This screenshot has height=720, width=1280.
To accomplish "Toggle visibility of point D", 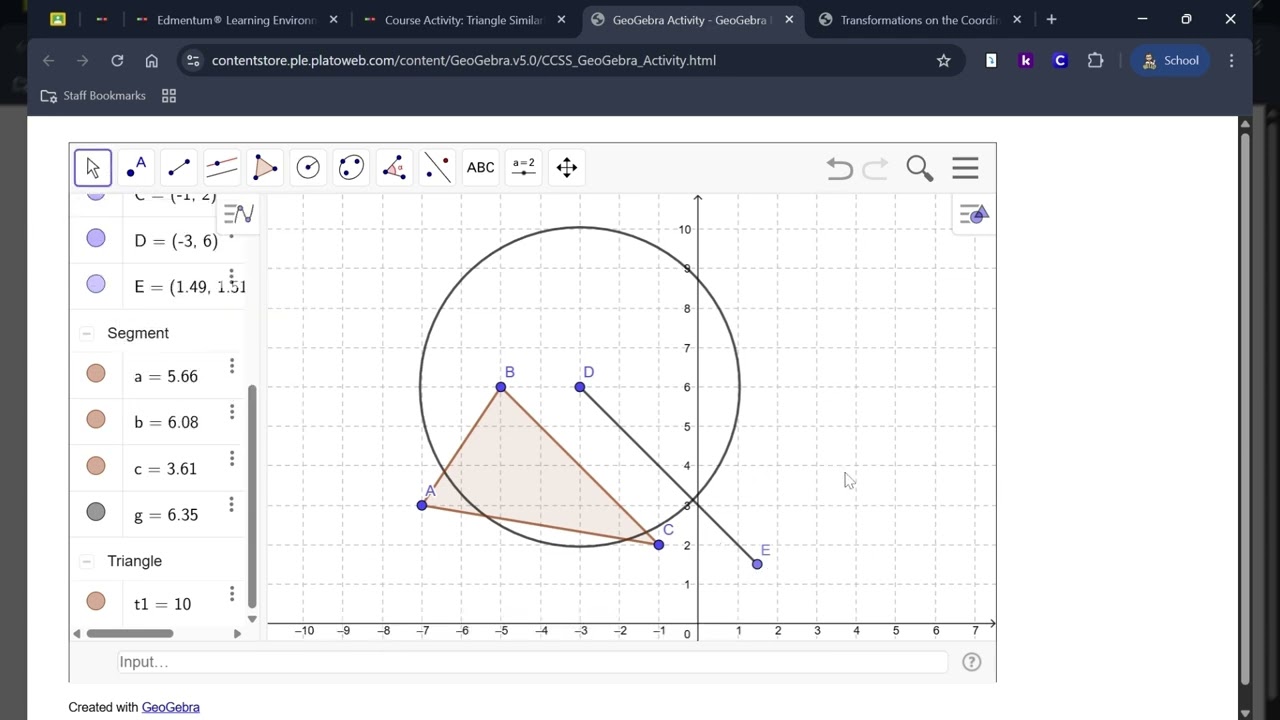I will coord(96,238).
